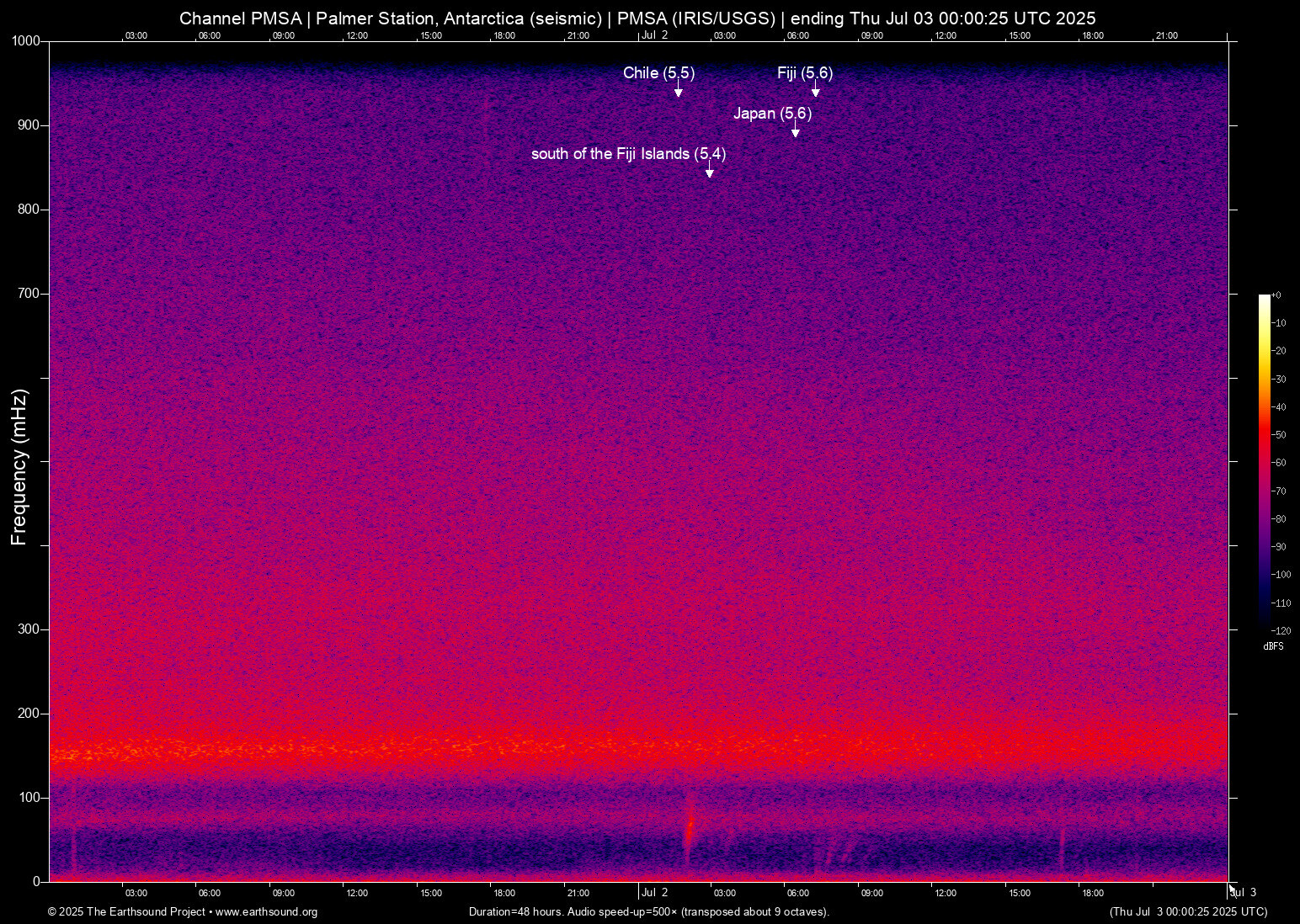Click the Jul 2 date label on the bottom axis
The width and height of the screenshot is (1300, 924).
(x=655, y=893)
